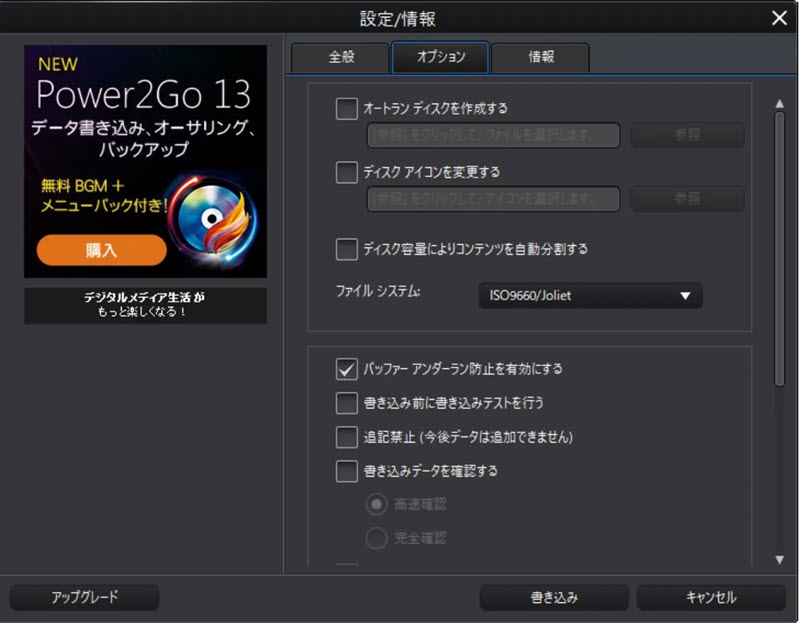
Task: Click the キャンセル button
Action: click(x=711, y=598)
